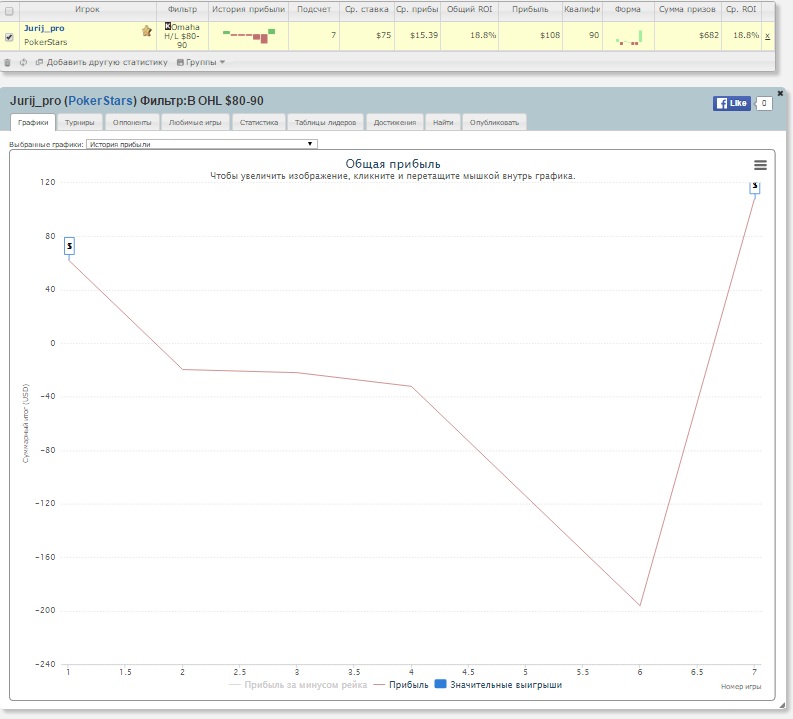Uncheck the Jurij_pro row checkbox
The height and width of the screenshot is (719, 793).
9,37
